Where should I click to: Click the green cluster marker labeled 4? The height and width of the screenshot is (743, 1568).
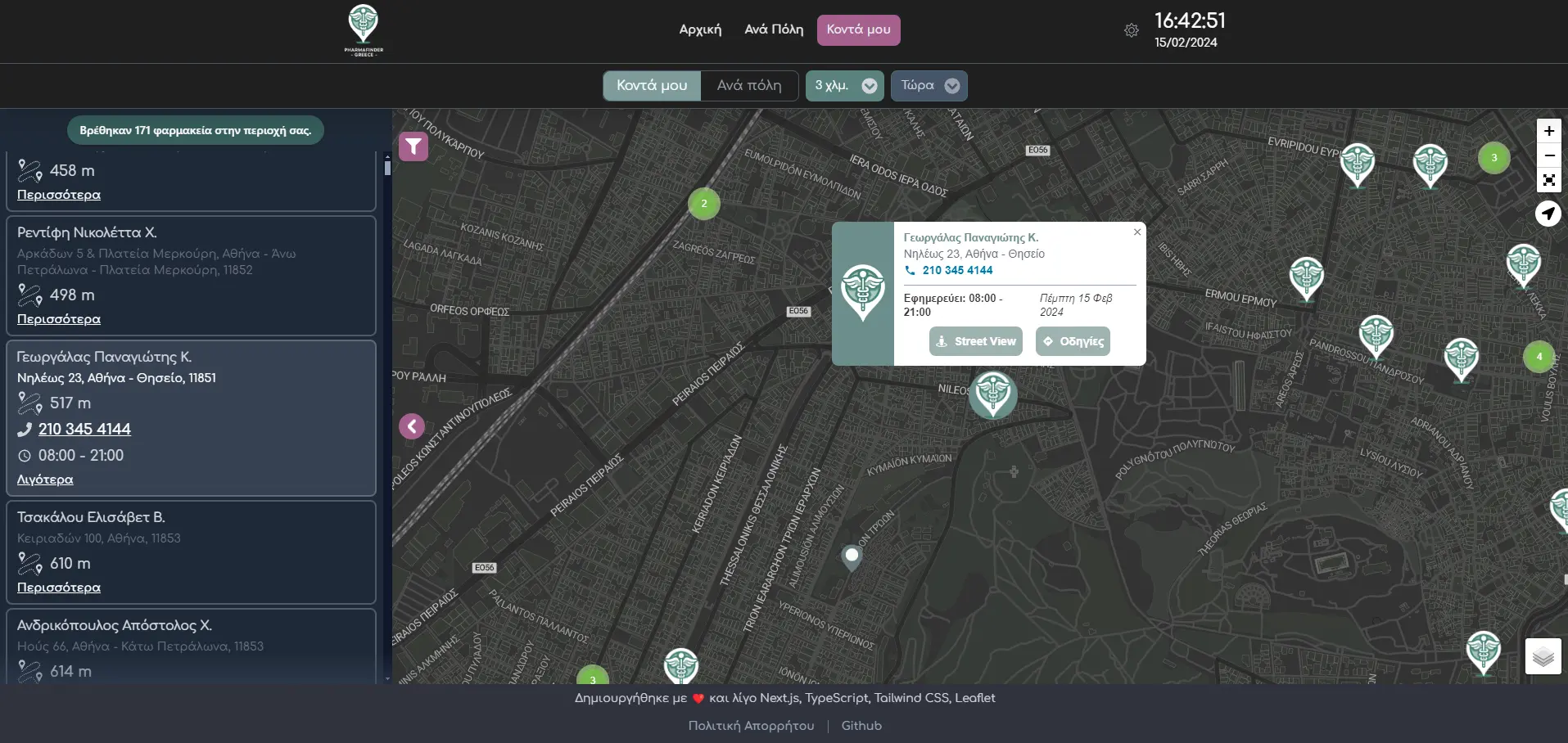[x=1539, y=356]
